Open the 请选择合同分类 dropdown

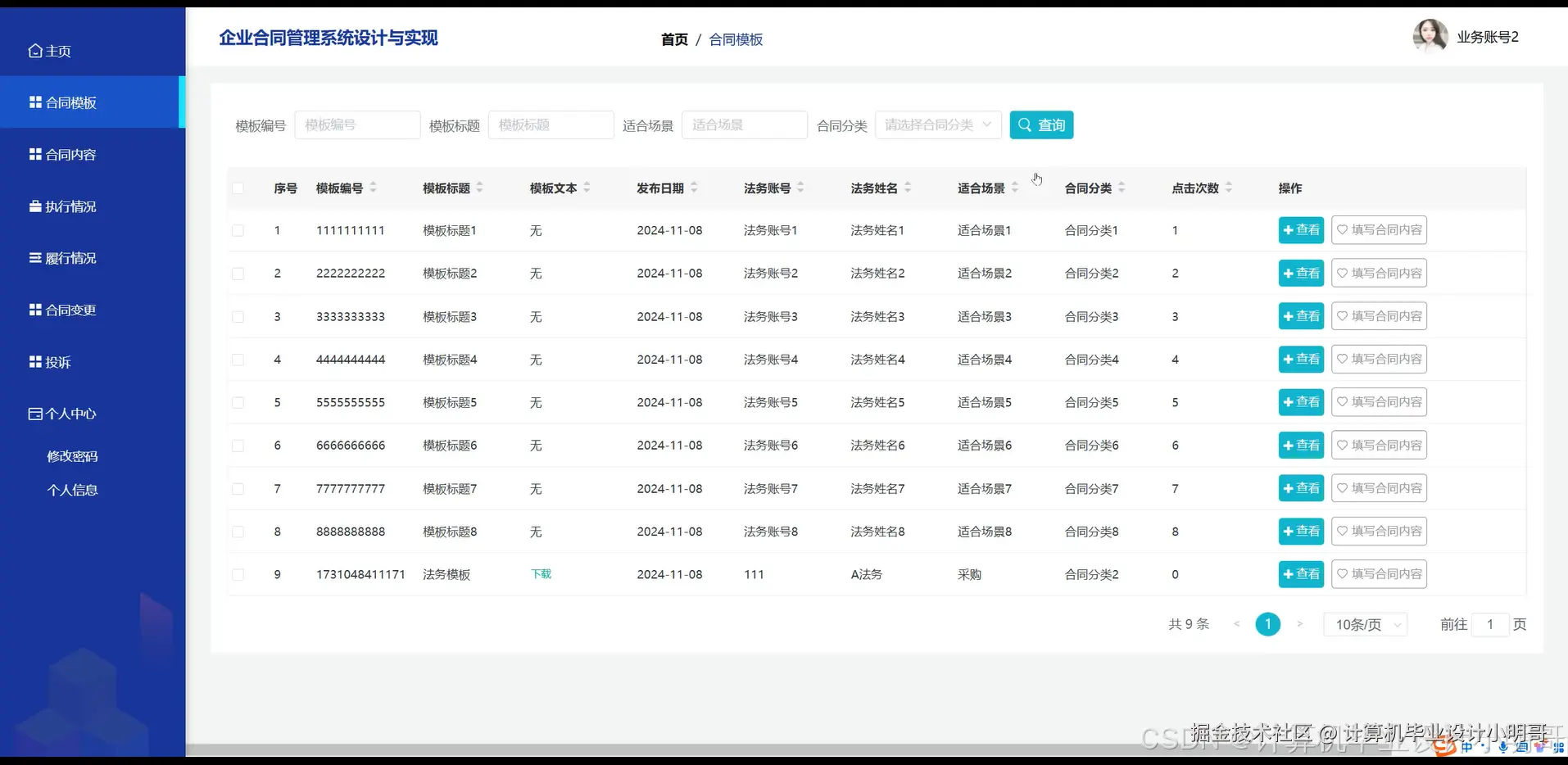click(937, 124)
